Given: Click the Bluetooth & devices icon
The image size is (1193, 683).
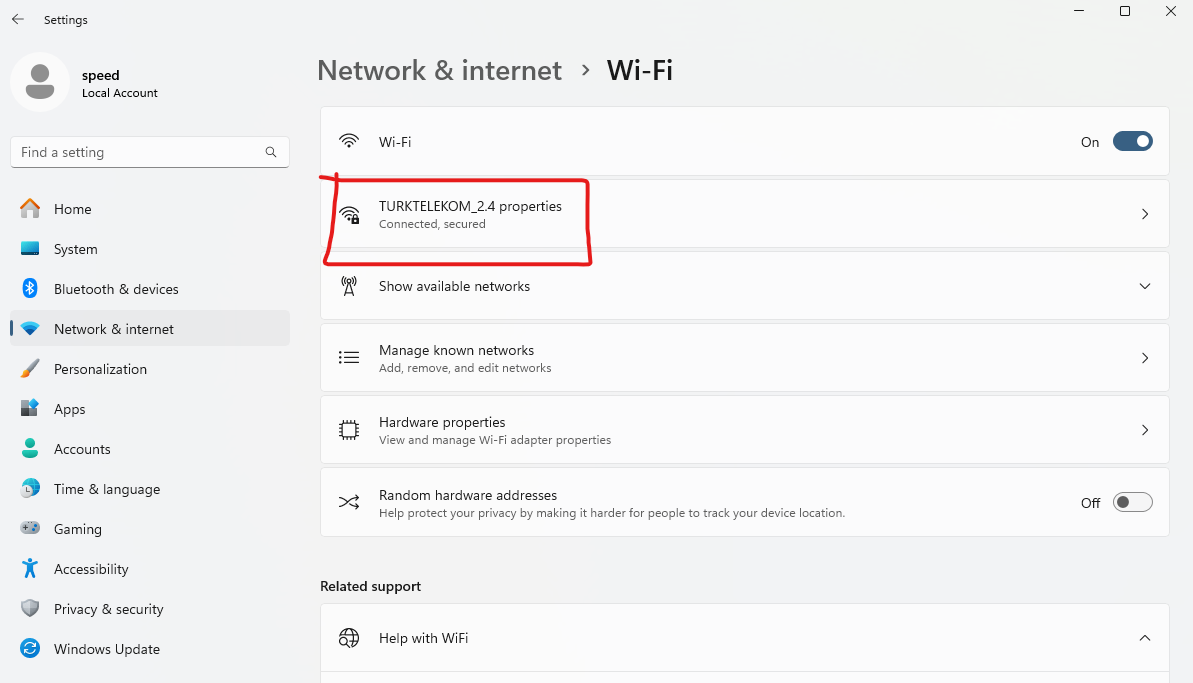Looking at the screenshot, I should click(30, 289).
